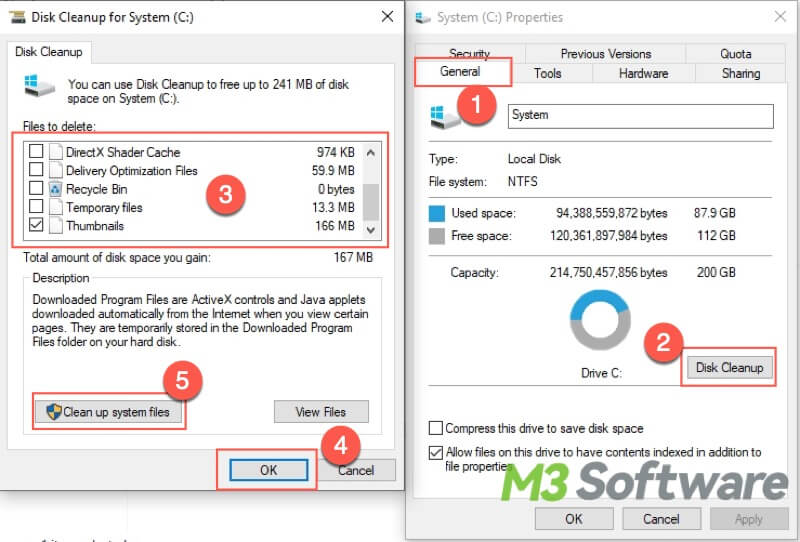Select the Recycle Bin row label
The height and width of the screenshot is (542, 800).
96,189
